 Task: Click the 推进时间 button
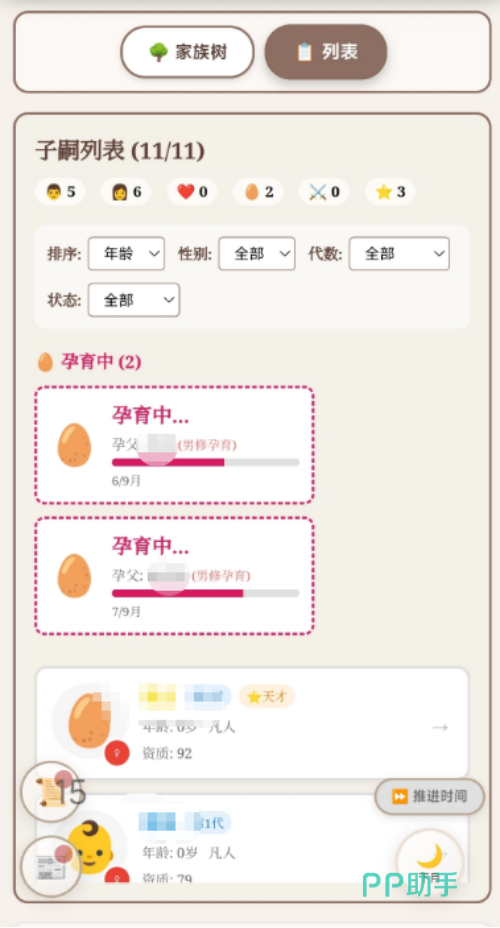pos(430,797)
